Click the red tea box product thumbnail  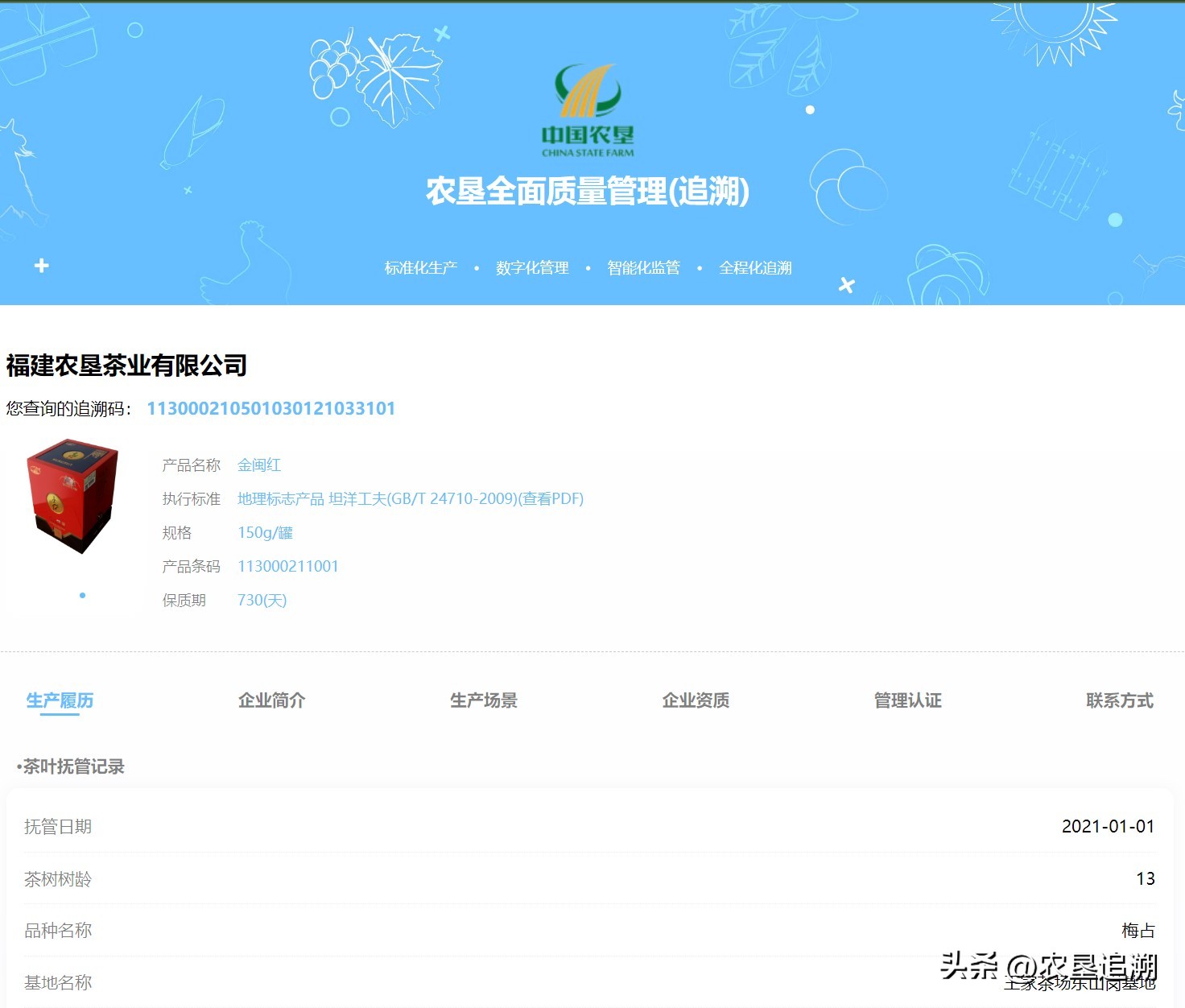click(72, 498)
